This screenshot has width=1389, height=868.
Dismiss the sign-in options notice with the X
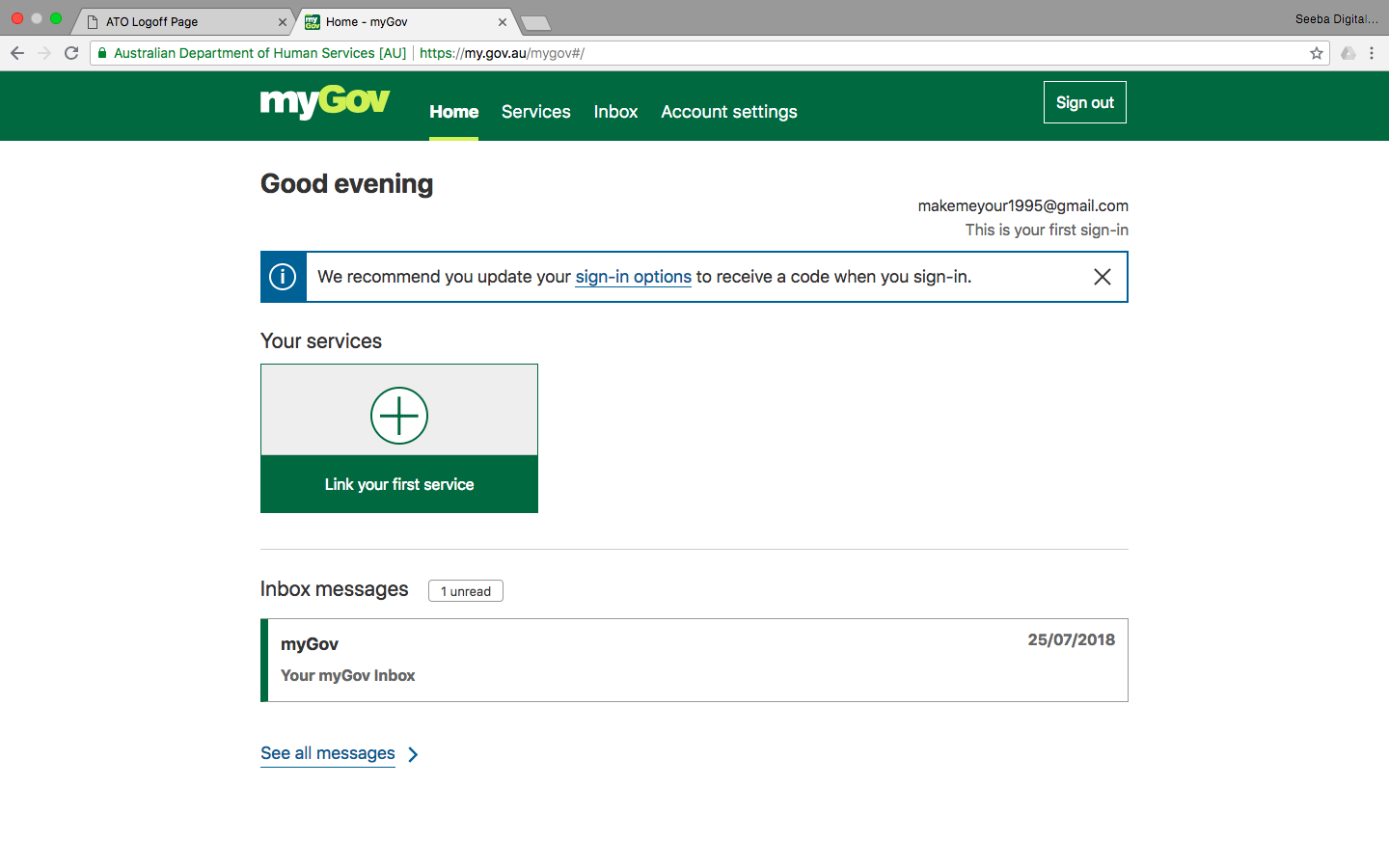[1103, 277]
